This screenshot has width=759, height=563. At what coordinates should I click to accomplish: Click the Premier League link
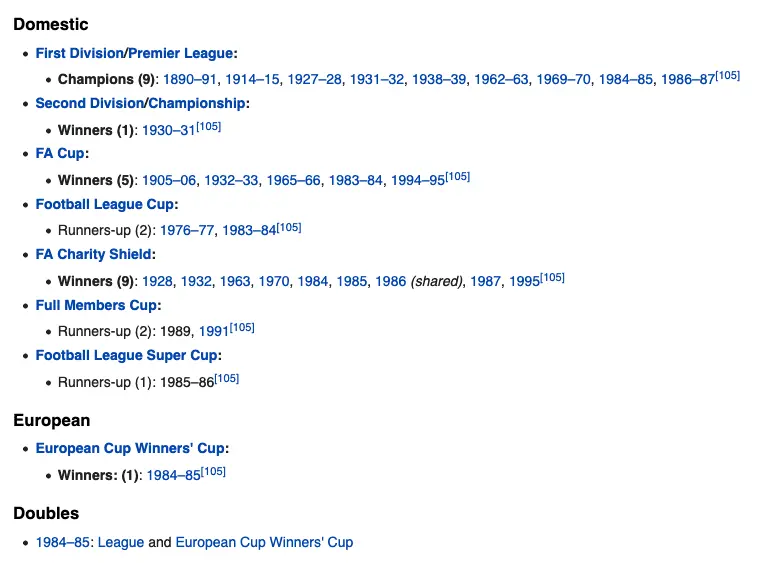point(182,53)
